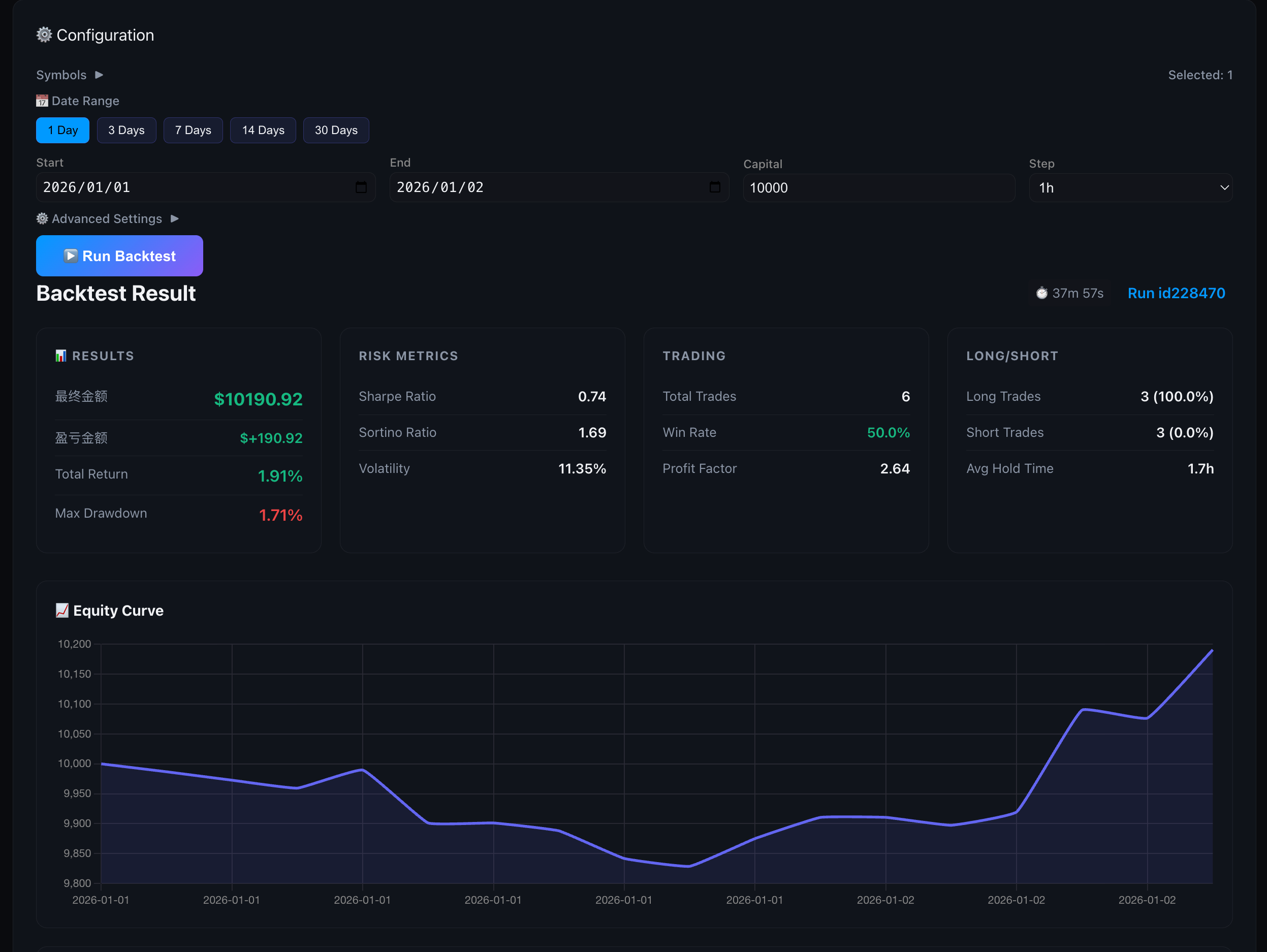The image size is (1267, 952).
Task: Click the Sortino Ratio value 1.69
Action: coord(592,432)
